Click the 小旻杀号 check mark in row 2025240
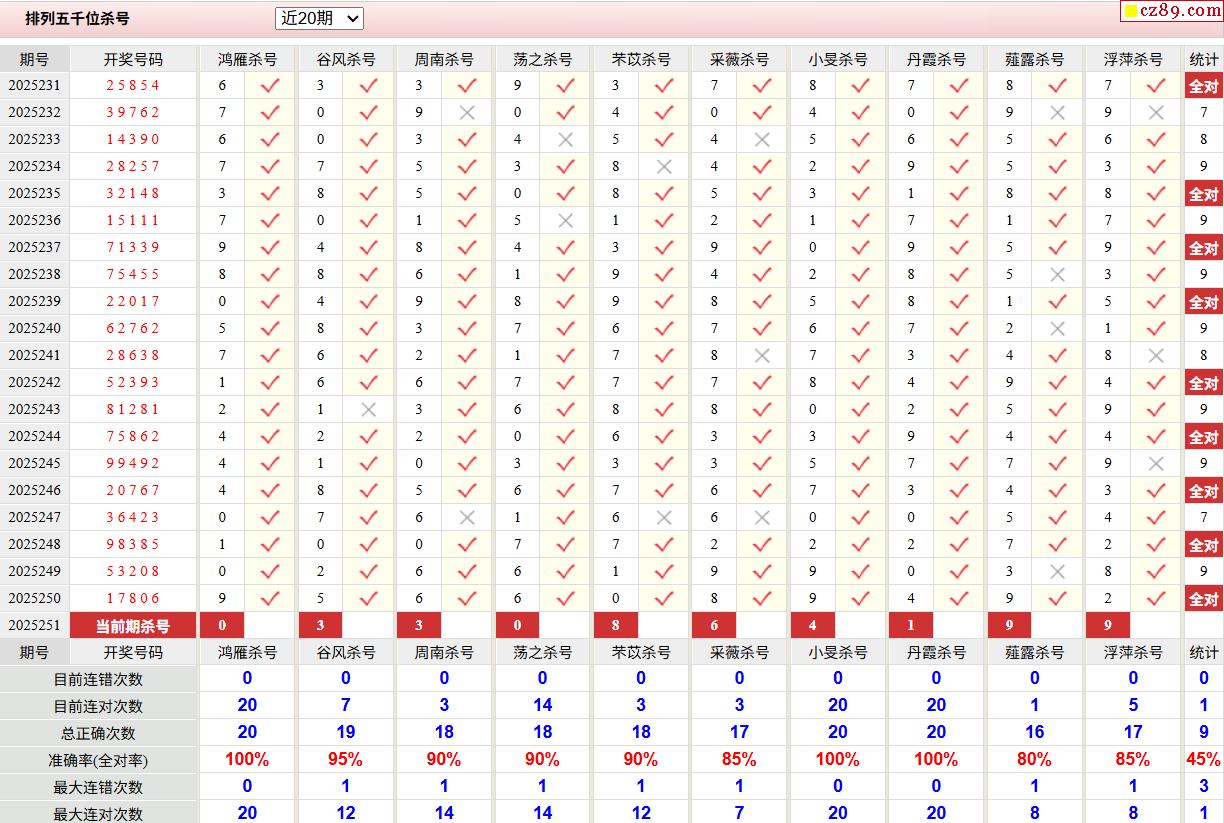1224x823 pixels. pos(860,329)
